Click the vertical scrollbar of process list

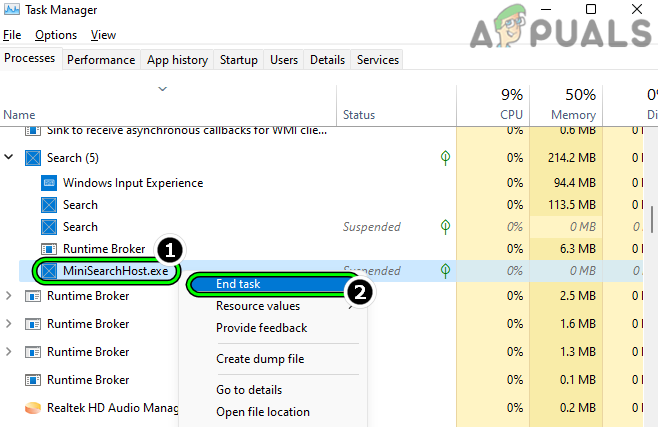point(651,219)
